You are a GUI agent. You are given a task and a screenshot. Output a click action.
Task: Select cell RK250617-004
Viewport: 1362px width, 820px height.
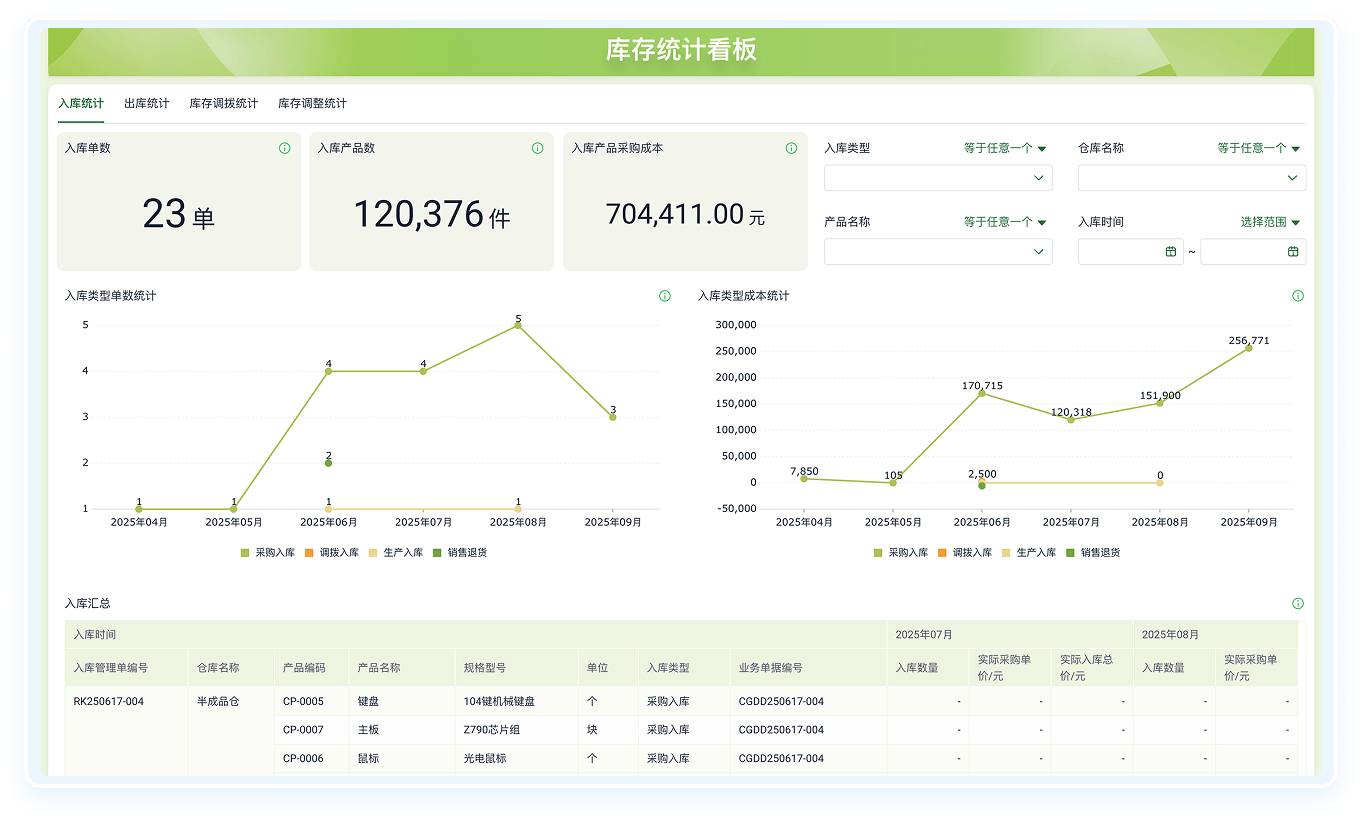109,701
